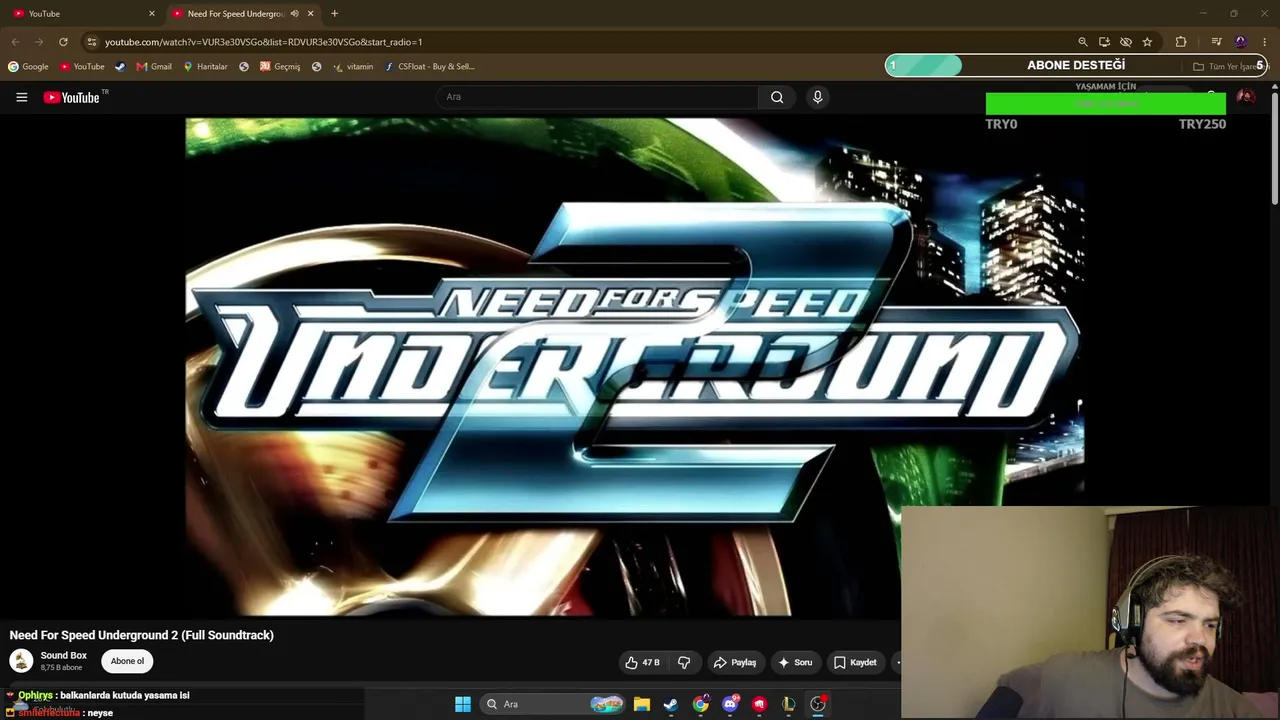Open the browser zoom magnifier icon
The image size is (1280, 720).
pyautogui.click(x=1082, y=42)
